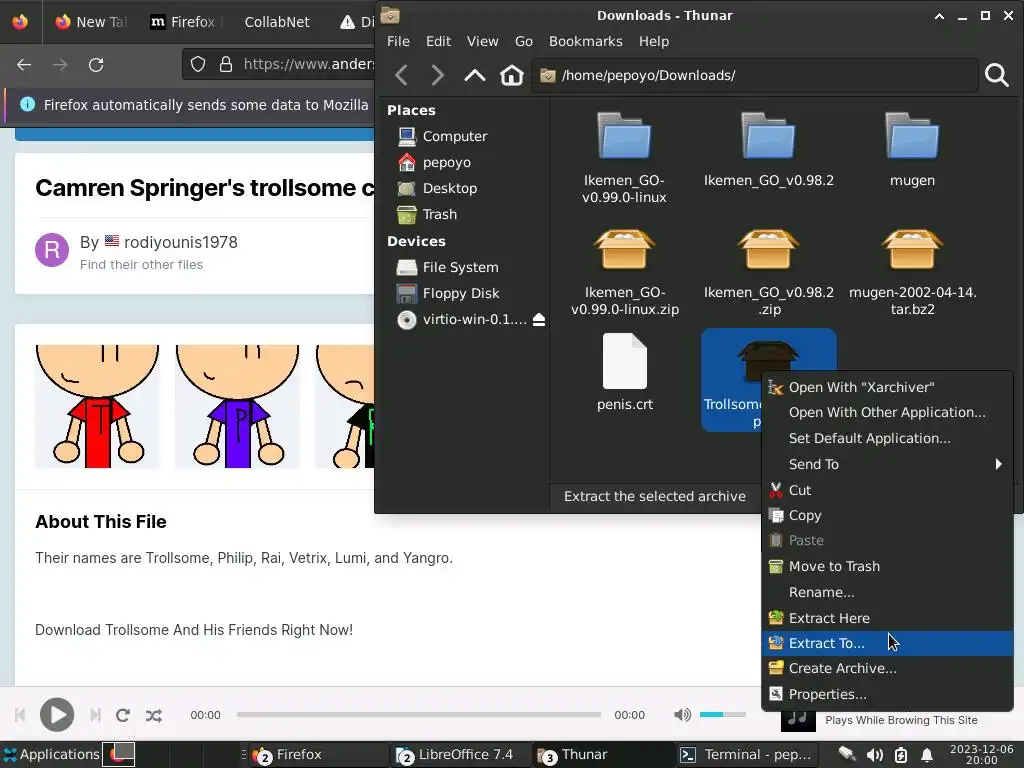
Task: Open the View menu in Thunar
Action: tap(483, 41)
